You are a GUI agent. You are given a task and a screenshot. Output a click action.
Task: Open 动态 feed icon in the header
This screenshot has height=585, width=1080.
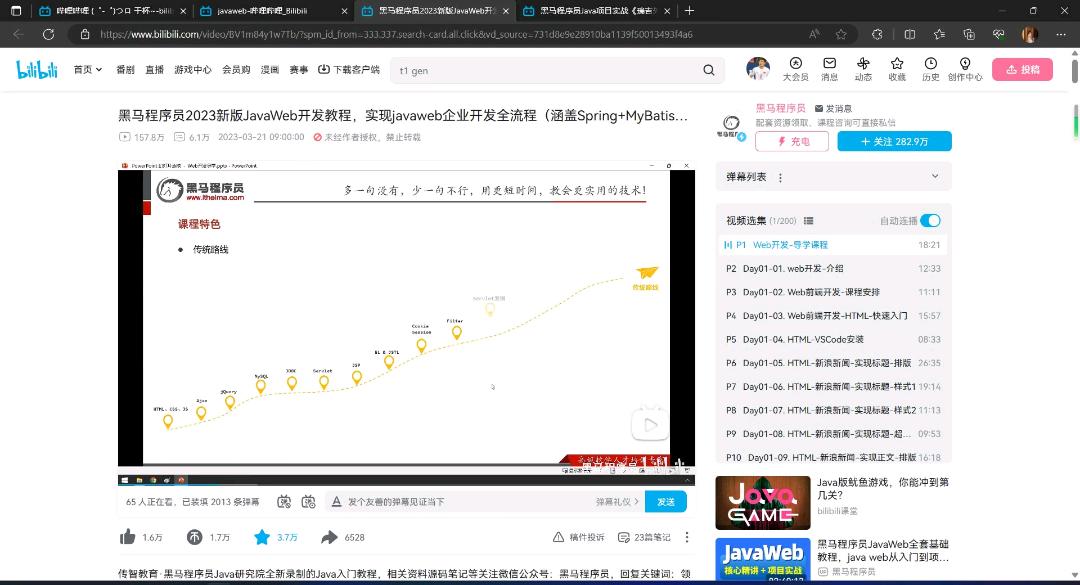(x=863, y=68)
